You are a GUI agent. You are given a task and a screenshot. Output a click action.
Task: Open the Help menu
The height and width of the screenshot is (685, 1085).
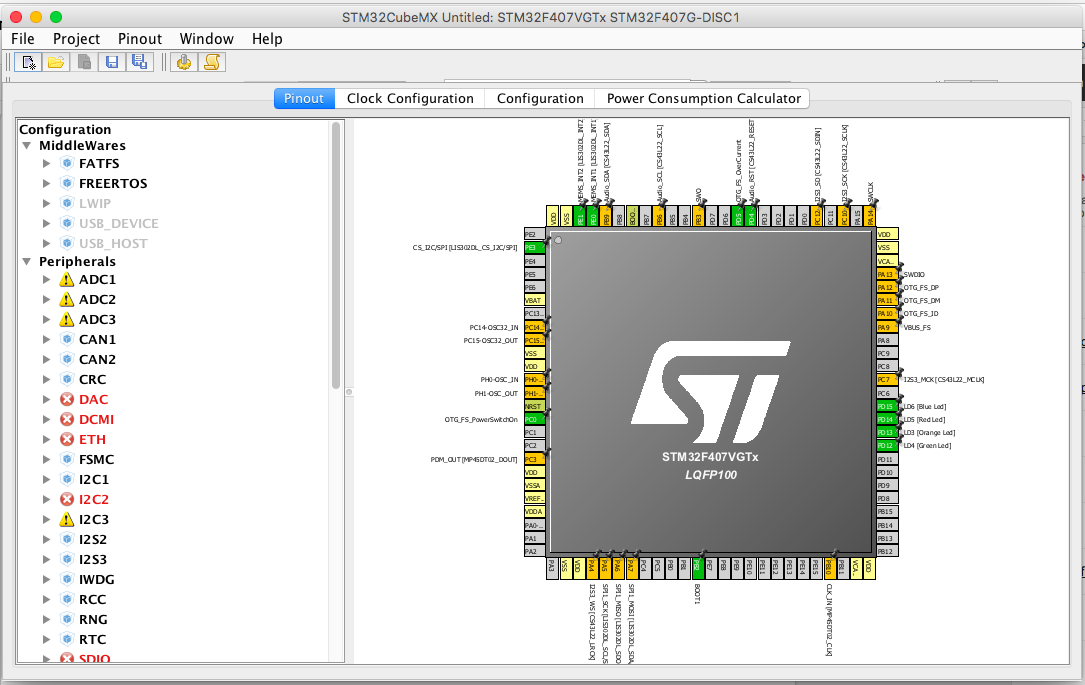(267, 39)
